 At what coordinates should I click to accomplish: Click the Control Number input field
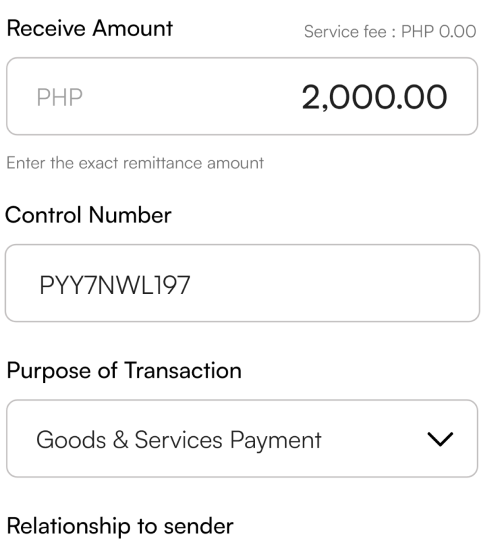pyautogui.click(x=242, y=283)
